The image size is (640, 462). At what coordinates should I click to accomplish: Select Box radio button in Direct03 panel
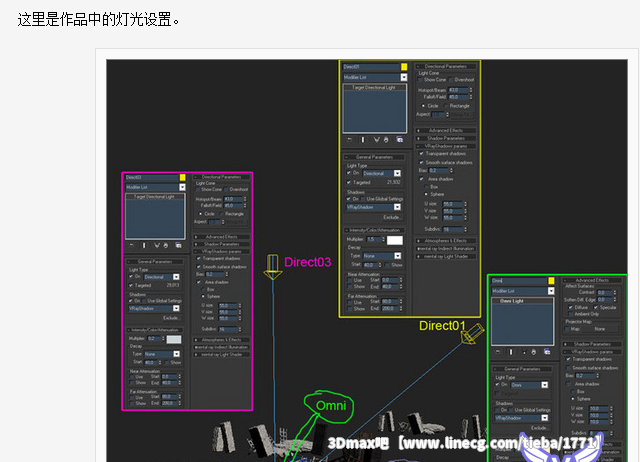pyautogui.click(x=203, y=289)
